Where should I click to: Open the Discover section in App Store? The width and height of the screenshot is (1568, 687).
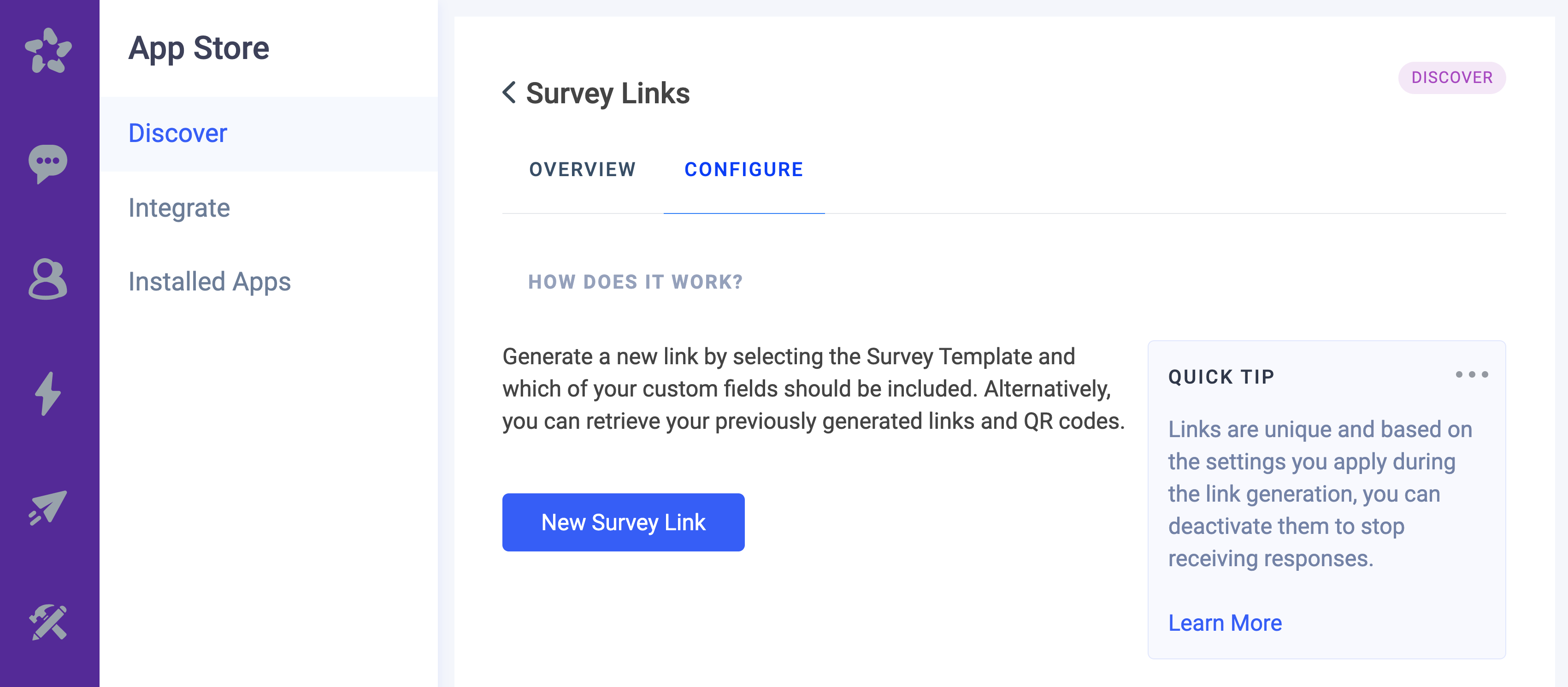[177, 133]
